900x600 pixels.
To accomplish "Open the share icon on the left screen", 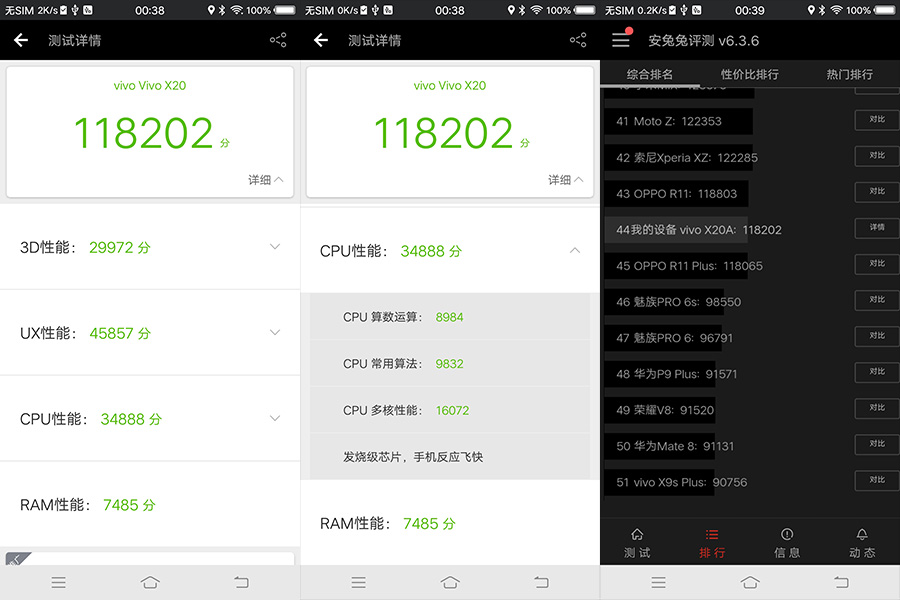I will (280, 40).
